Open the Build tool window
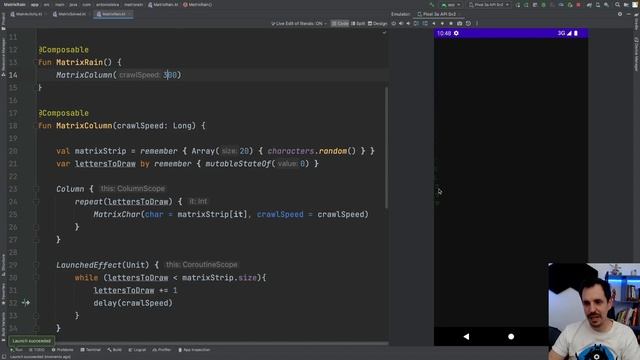Viewport: 640px width, 360px height. 115,350
